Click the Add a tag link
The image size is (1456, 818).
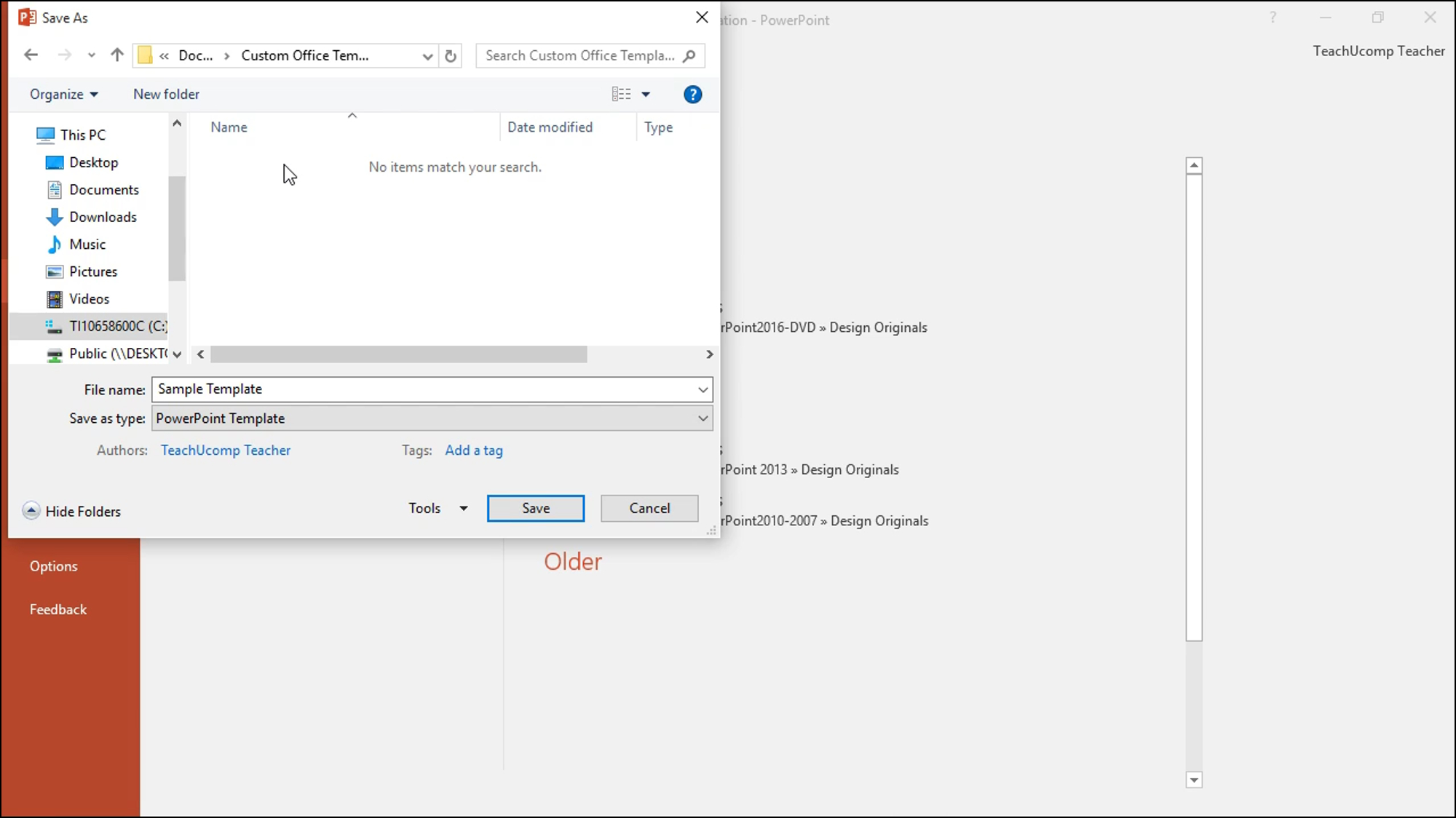474,449
